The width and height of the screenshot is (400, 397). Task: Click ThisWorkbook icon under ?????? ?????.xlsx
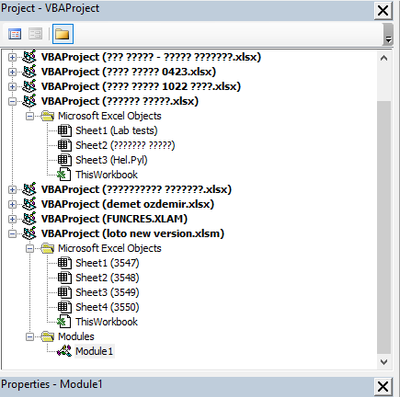pos(64,174)
